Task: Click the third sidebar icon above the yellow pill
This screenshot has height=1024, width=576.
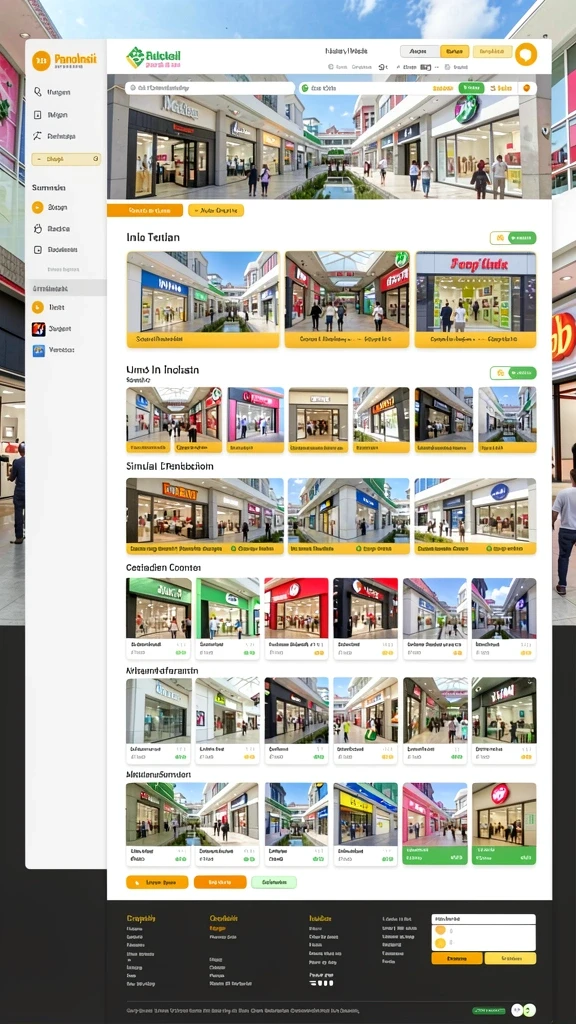Action: coord(37,136)
